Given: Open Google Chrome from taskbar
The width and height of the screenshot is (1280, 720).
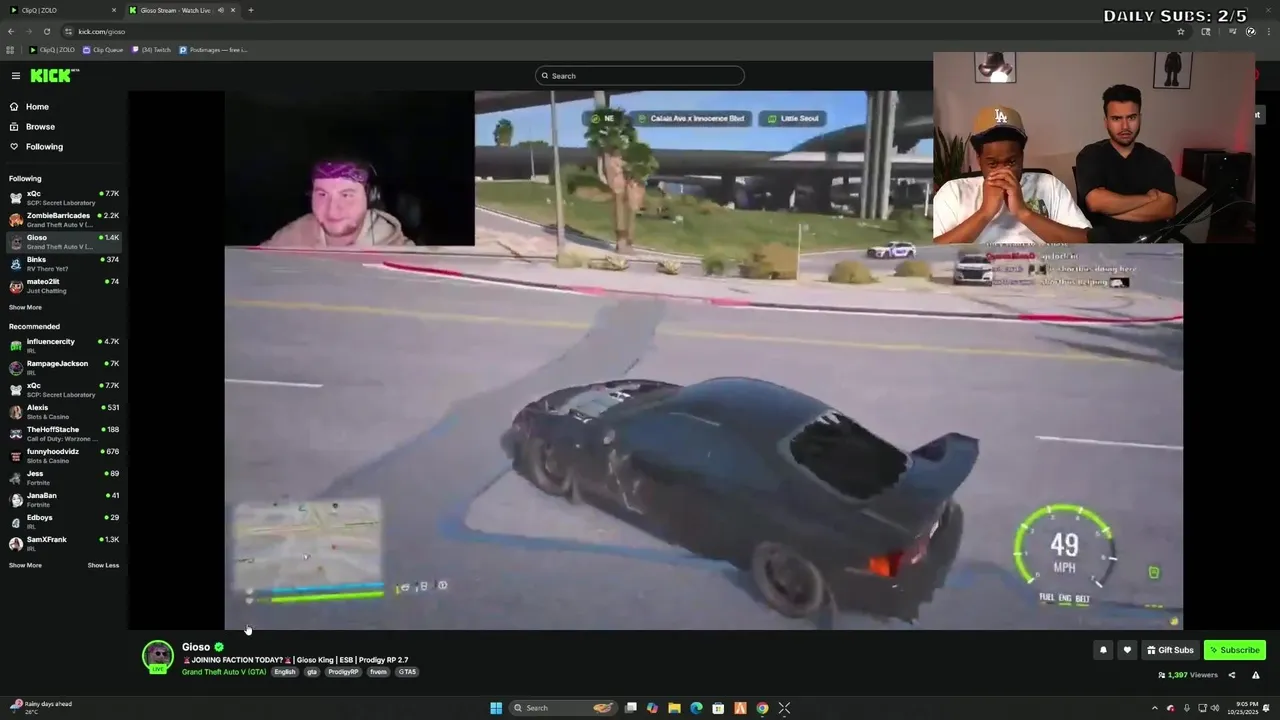Looking at the screenshot, I should pyautogui.click(x=762, y=708).
